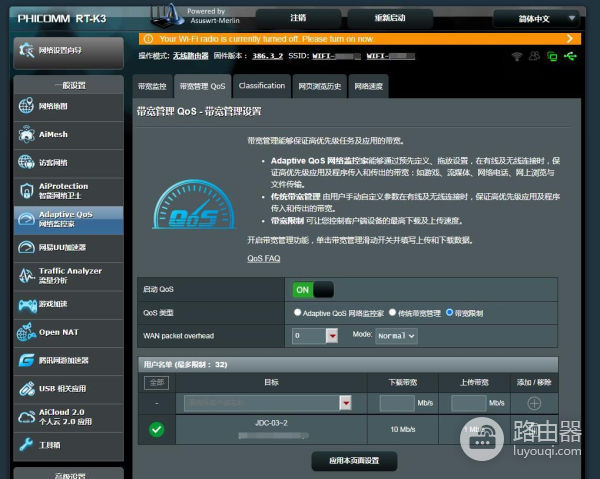
Task: Open the network map menu item
Action: [x=68, y=106]
